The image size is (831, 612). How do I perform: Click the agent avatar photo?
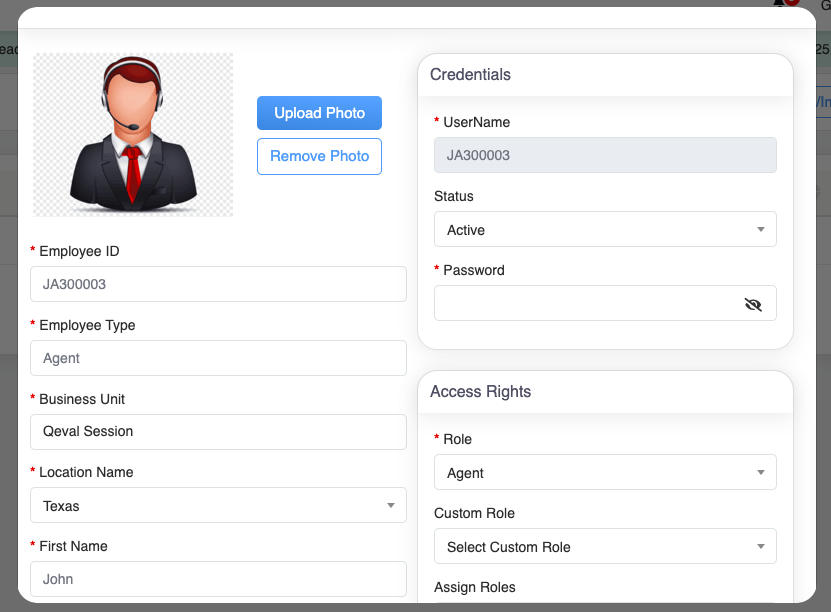[x=133, y=134]
